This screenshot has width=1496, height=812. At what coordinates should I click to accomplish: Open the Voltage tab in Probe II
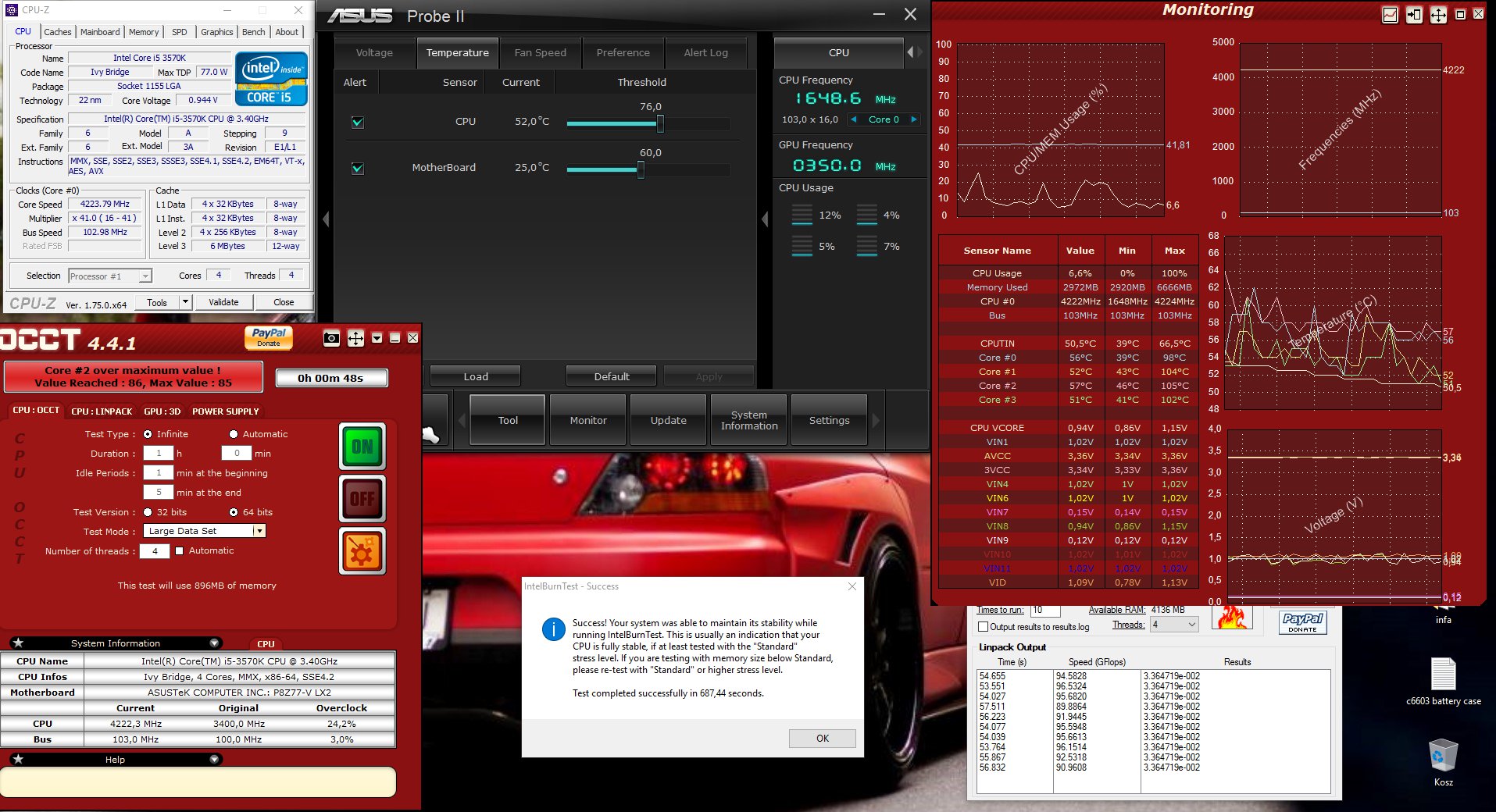(374, 53)
